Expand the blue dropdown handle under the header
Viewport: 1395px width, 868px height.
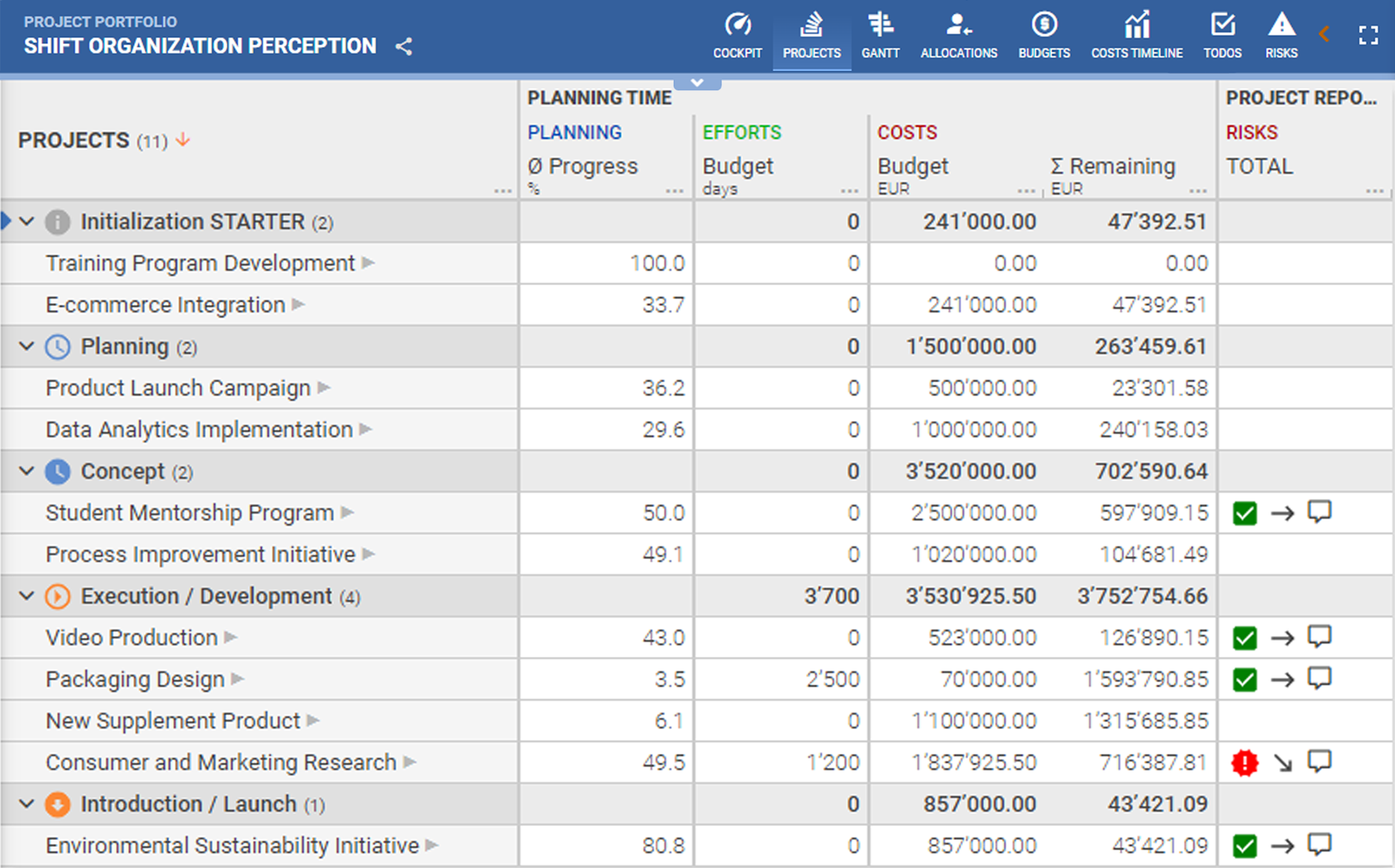click(697, 83)
